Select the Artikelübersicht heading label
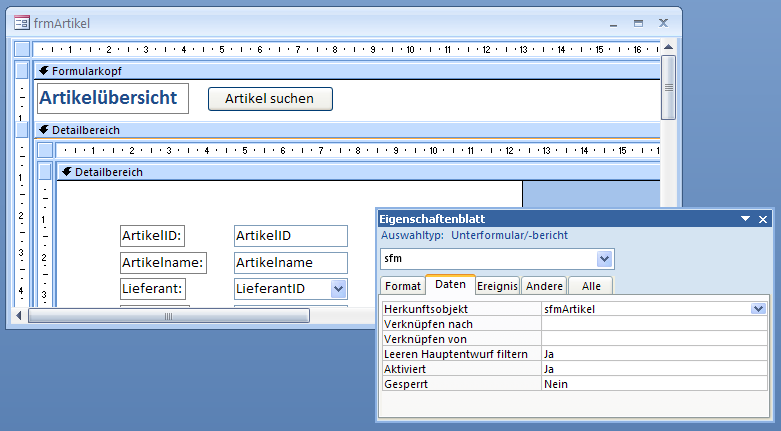Viewport: 781px width, 431px height. point(112,98)
